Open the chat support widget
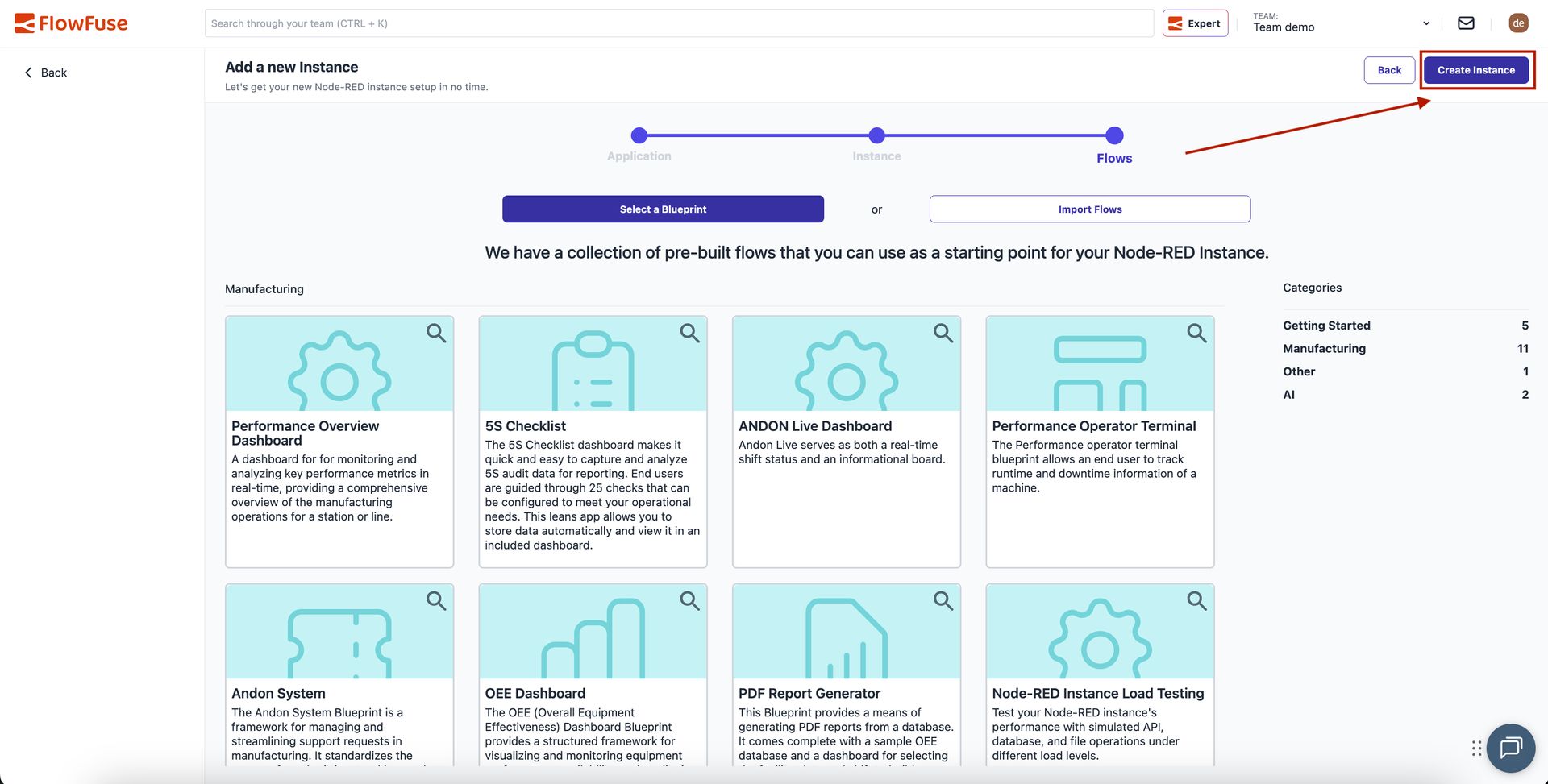This screenshot has width=1548, height=784. click(1510, 748)
